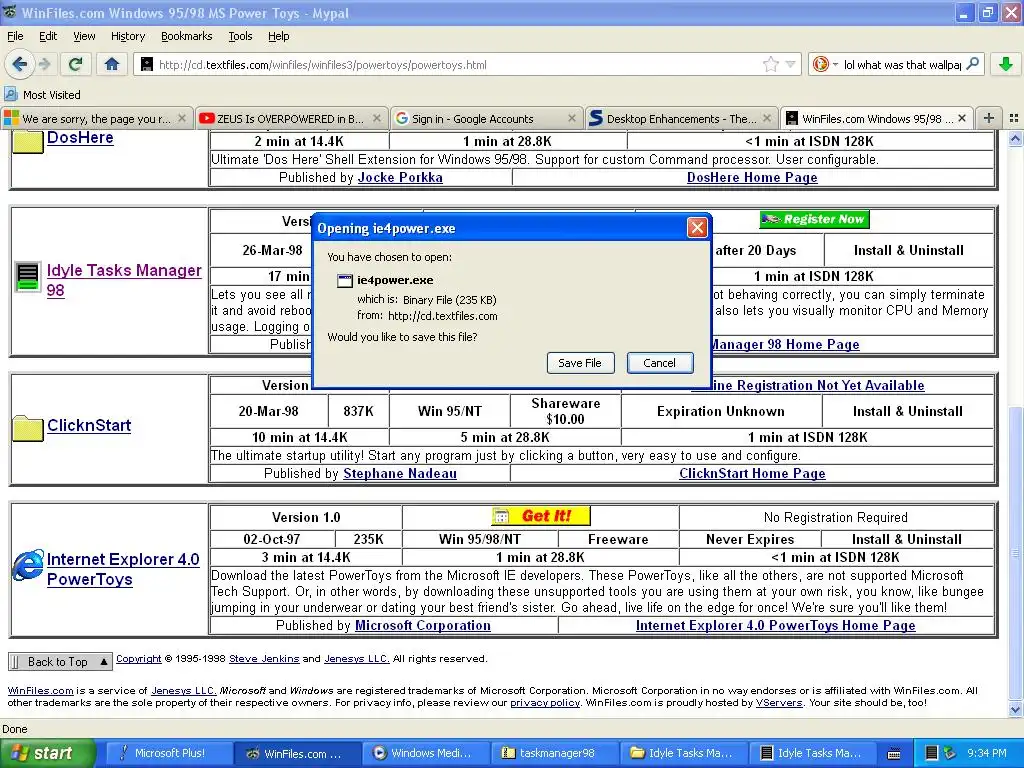Click the DosHere folder icon
This screenshot has width=1024, height=768.
pos(27,140)
